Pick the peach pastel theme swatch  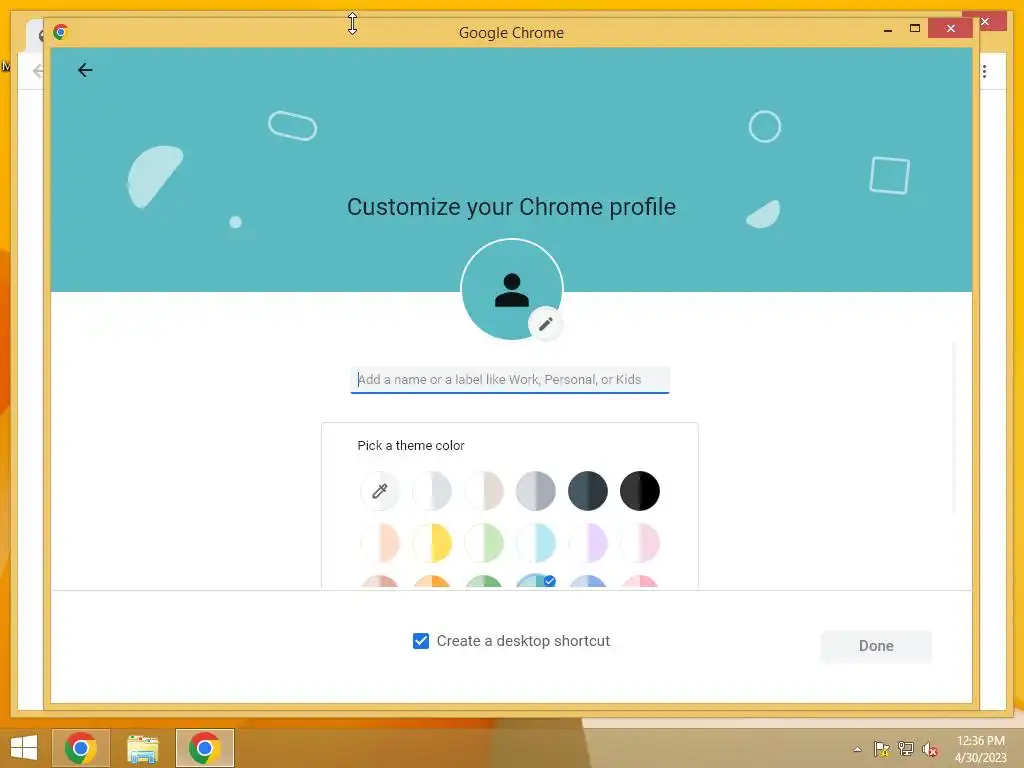pos(379,543)
